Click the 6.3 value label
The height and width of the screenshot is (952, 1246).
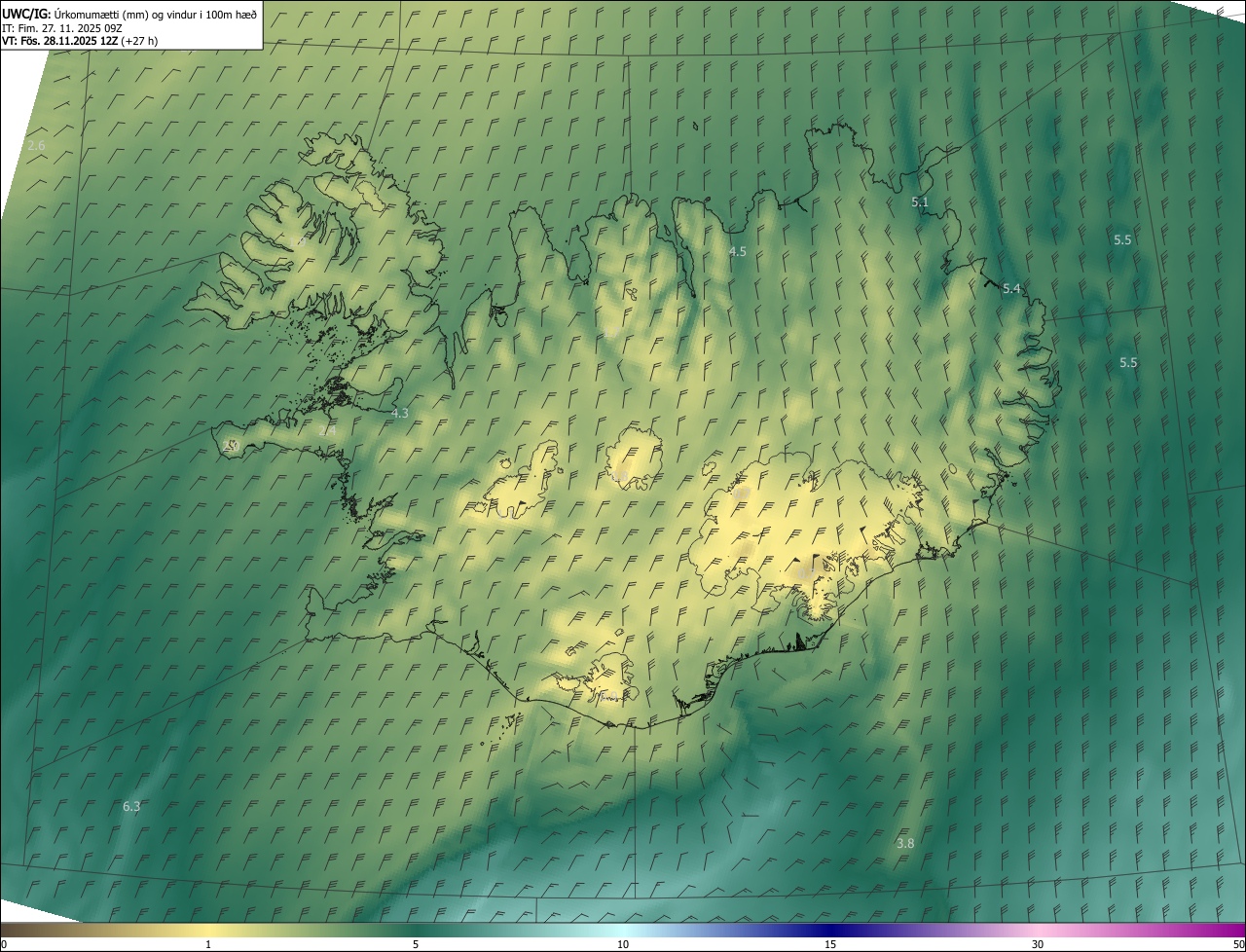(x=131, y=806)
